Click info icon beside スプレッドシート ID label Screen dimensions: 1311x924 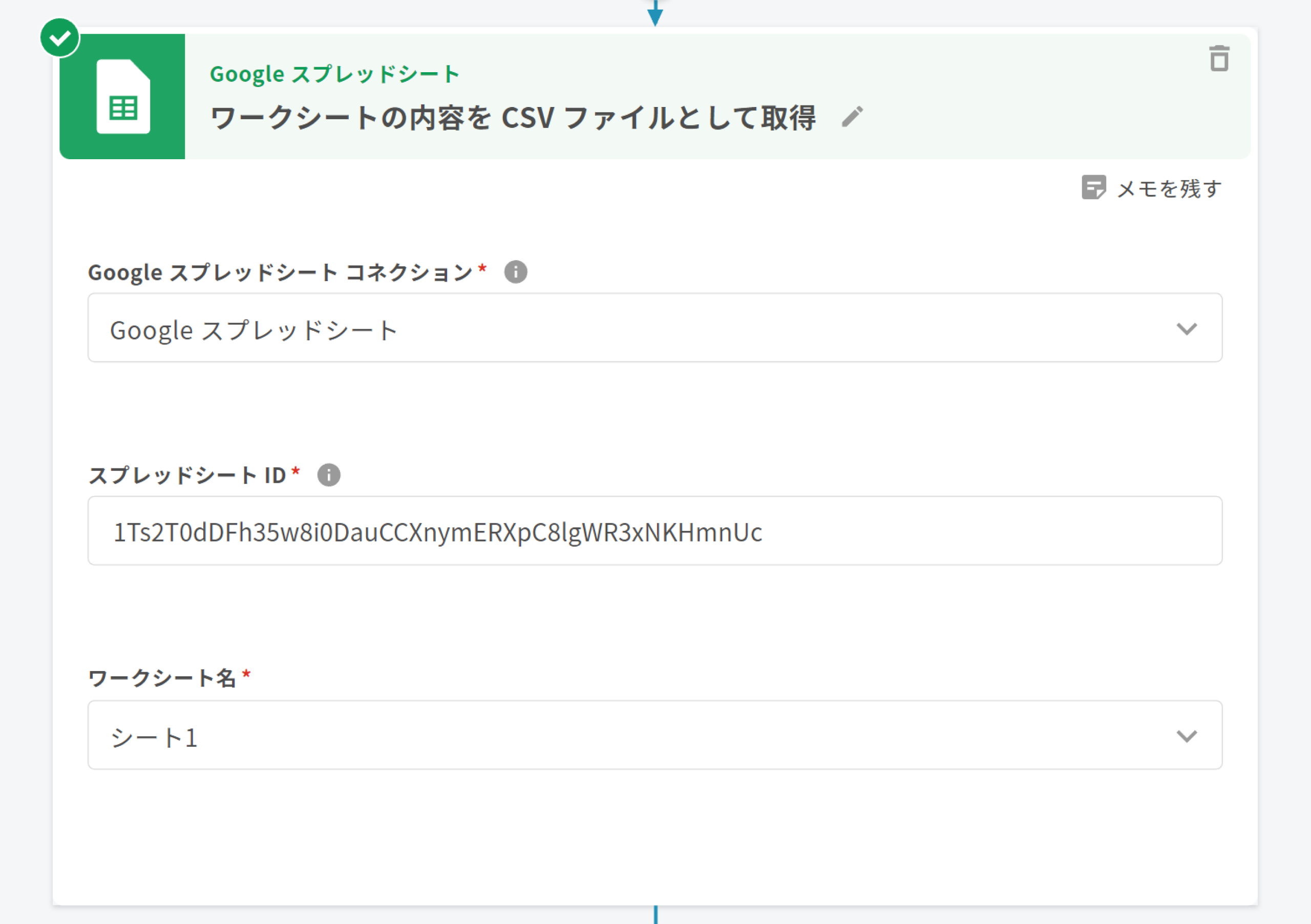[328, 475]
